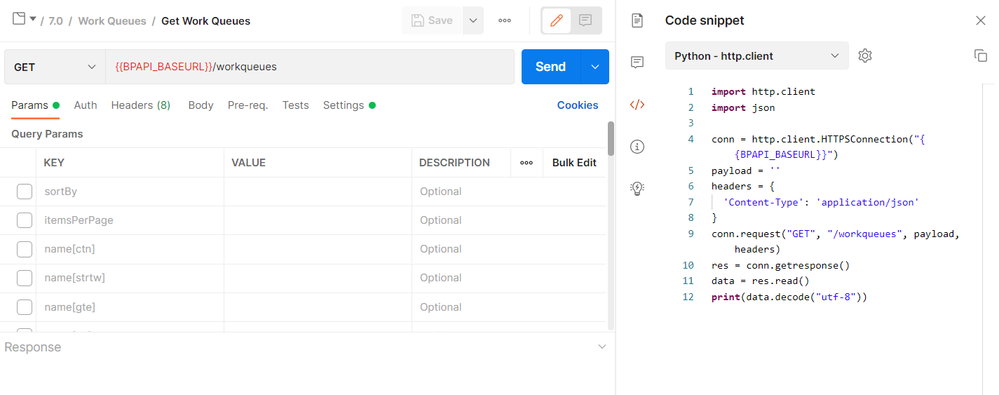Switch to comment mode icon
The image size is (999, 395).
click(585, 20)
